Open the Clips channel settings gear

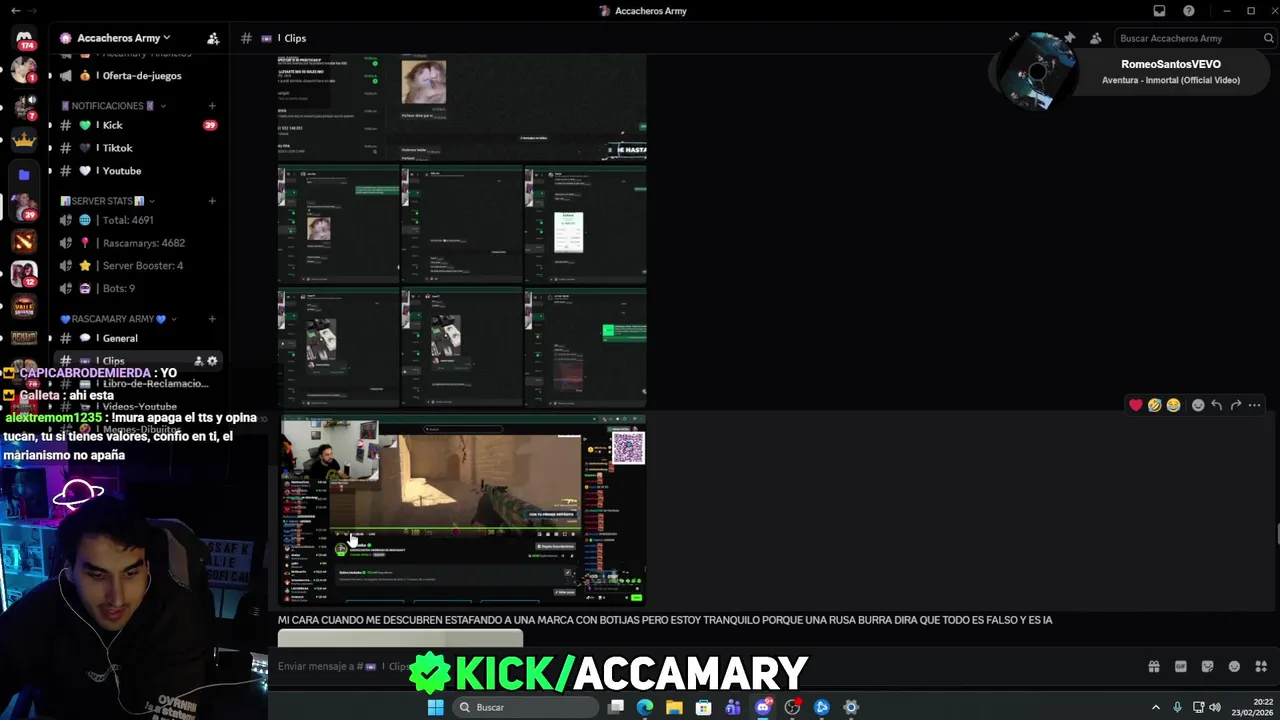[x=212, y=361]
